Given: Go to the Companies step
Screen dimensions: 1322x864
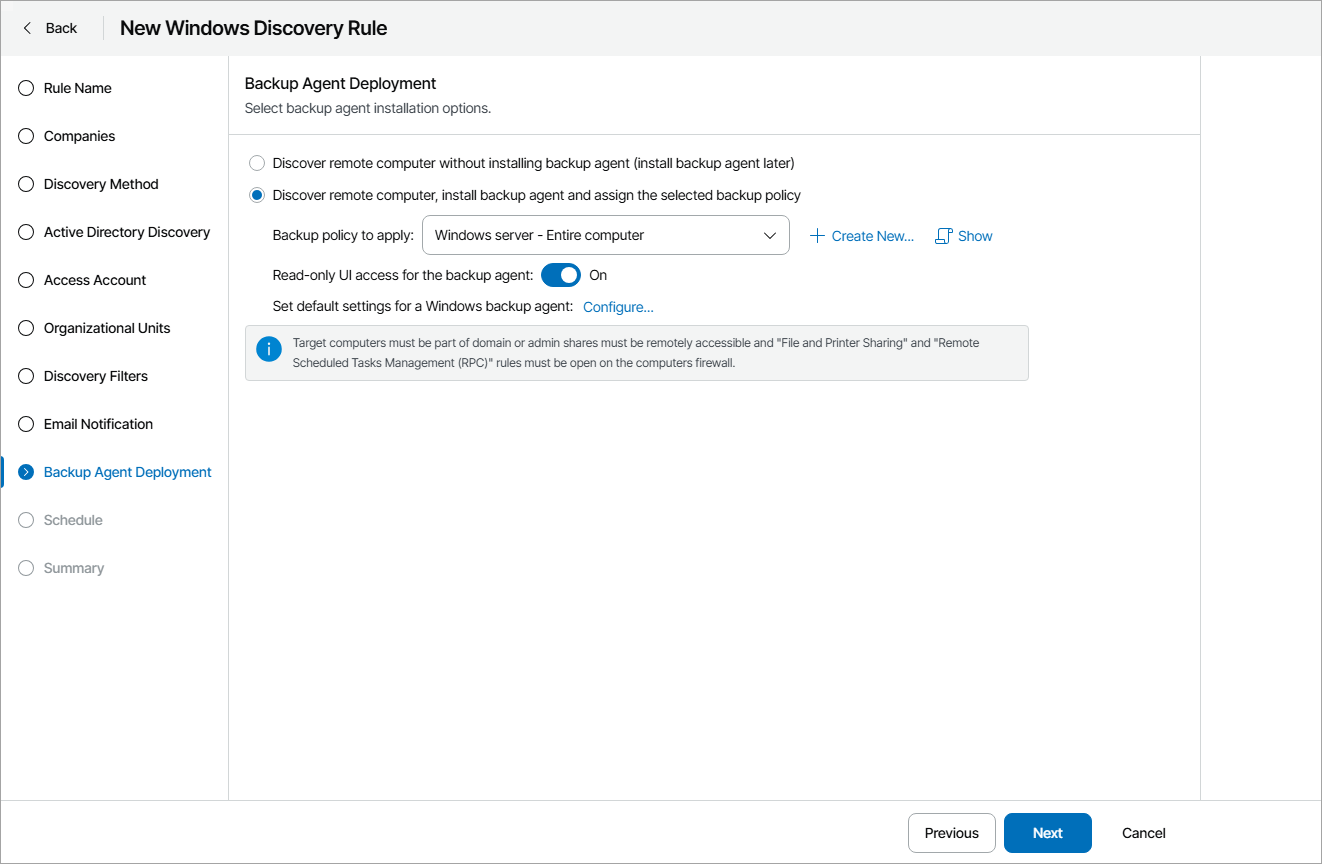Looking at the screenshot, I should coord(79,136).
